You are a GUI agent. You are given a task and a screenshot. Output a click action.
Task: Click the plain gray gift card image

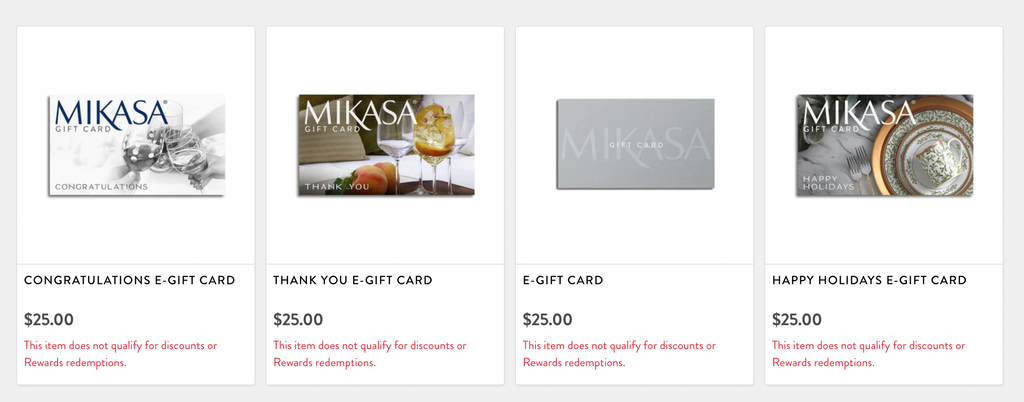click(x=635, y=144)
